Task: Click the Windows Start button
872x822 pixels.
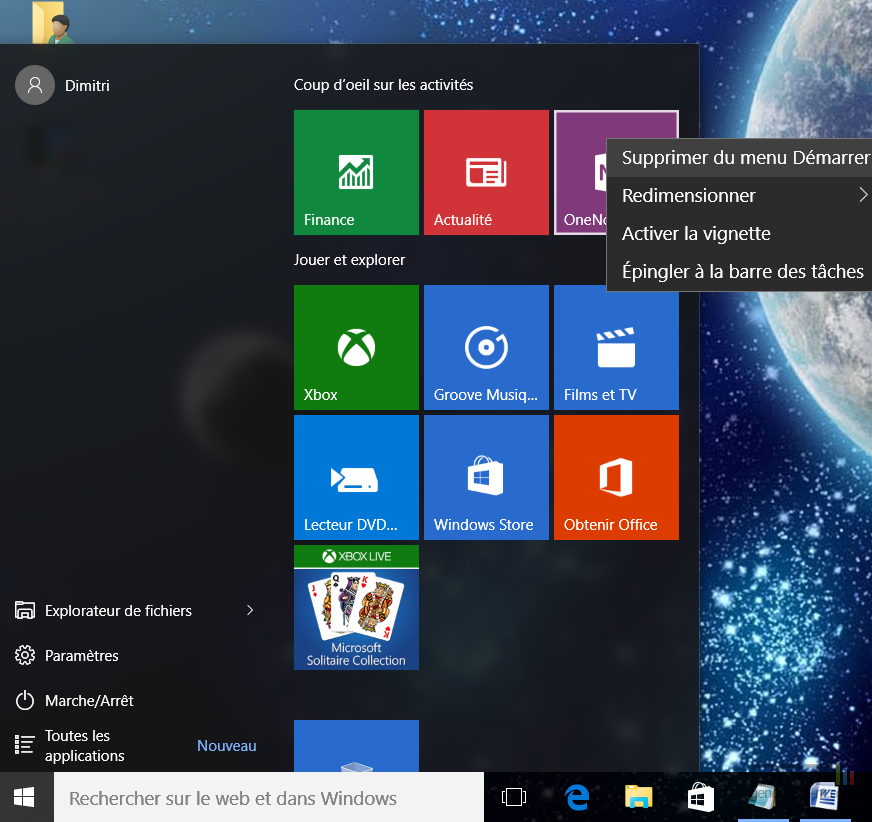Action: coord(24,797)
